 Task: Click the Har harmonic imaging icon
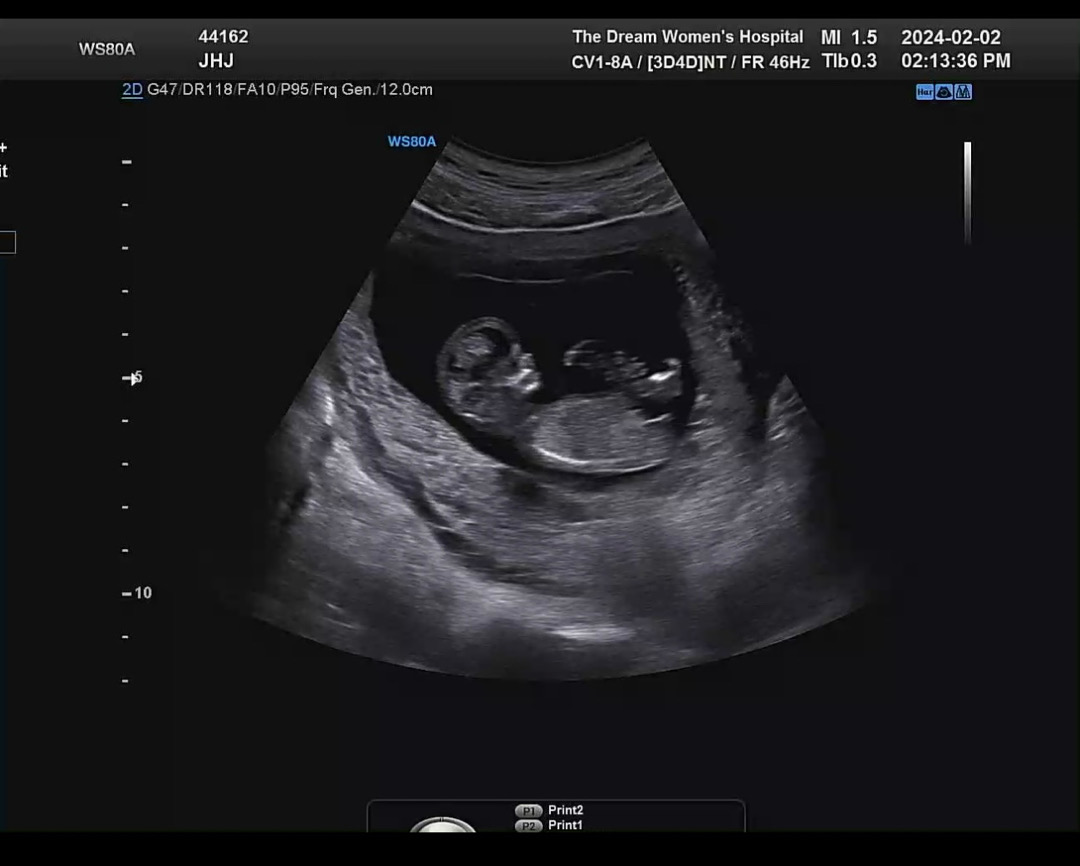coord(925,92)
